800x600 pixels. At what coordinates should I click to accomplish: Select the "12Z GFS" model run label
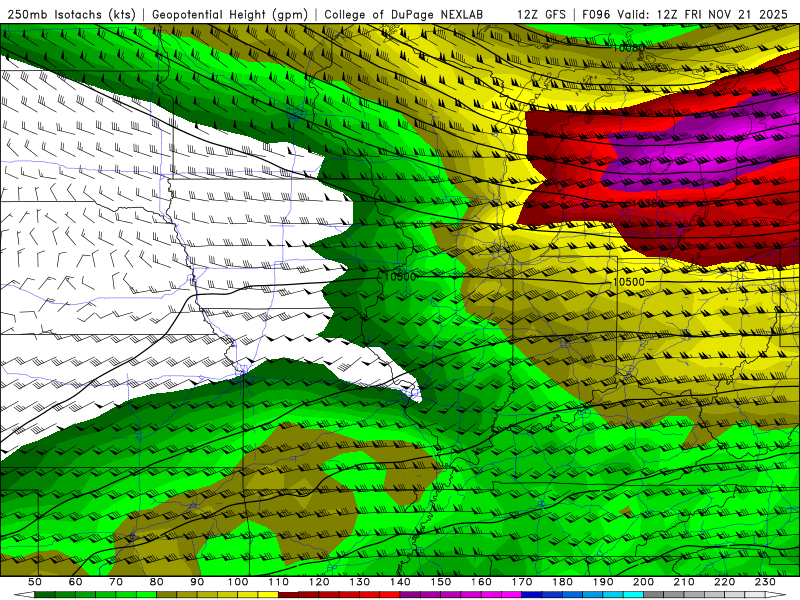(x=541, y=14)
